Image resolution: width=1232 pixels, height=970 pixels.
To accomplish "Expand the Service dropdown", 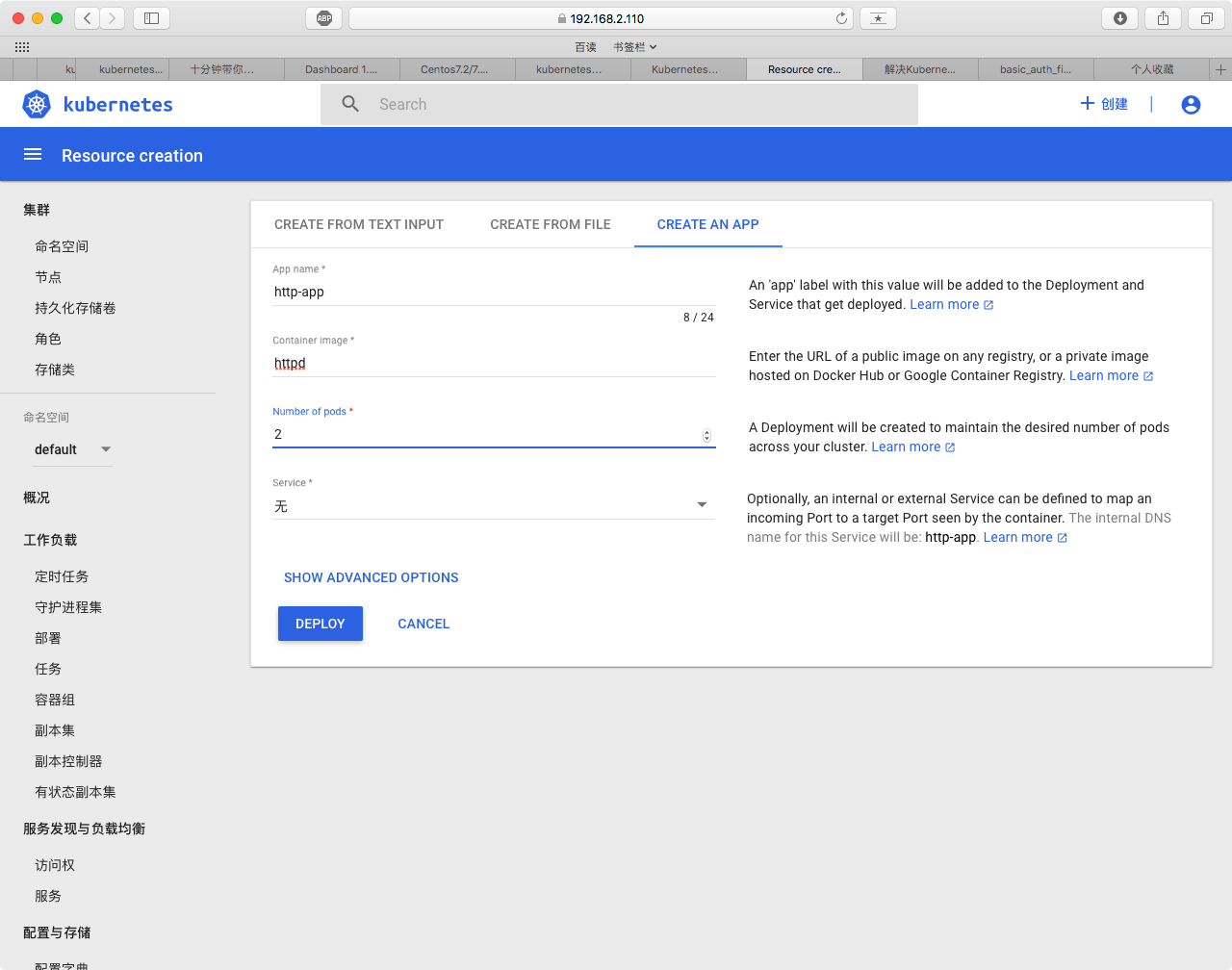I will click(x=702, y=505).
